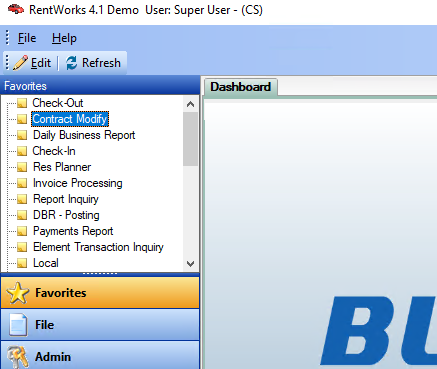Screen dimensions: 437x369
Task: Open Res Planner favorite
Action: (62, 167)
